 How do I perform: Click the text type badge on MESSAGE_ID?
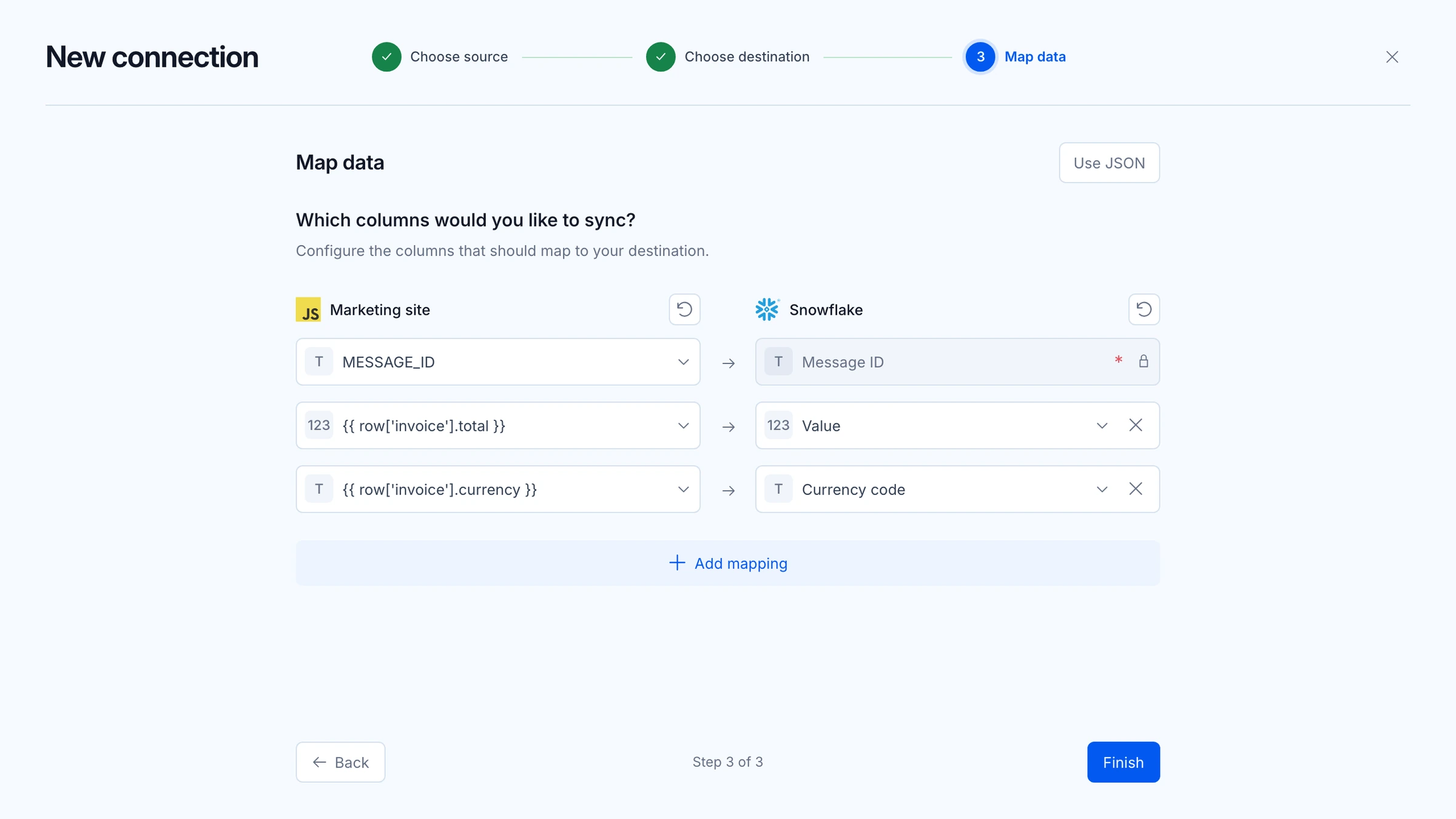click(x=319, y=362)
